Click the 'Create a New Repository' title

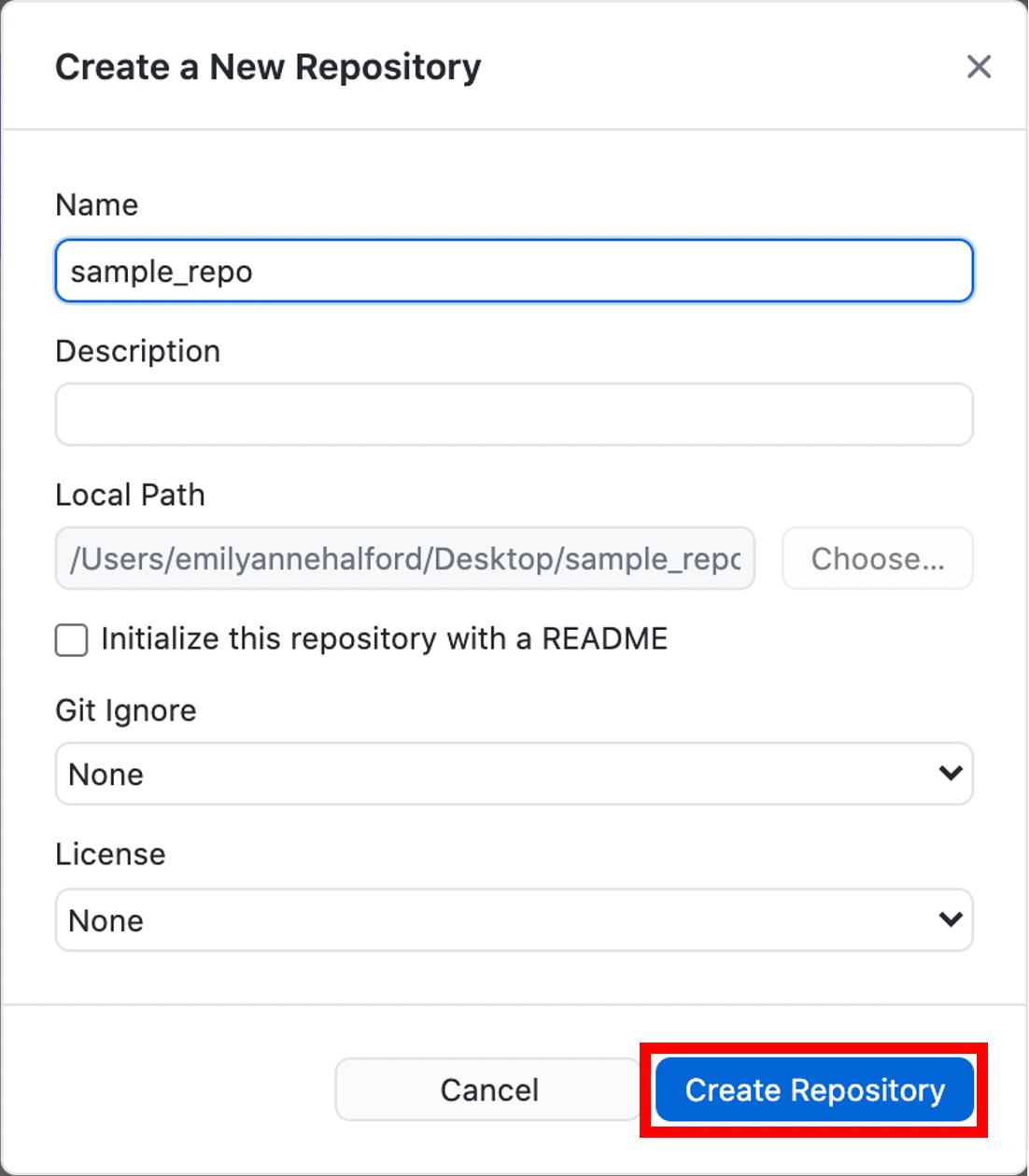(x=268, y=67)
